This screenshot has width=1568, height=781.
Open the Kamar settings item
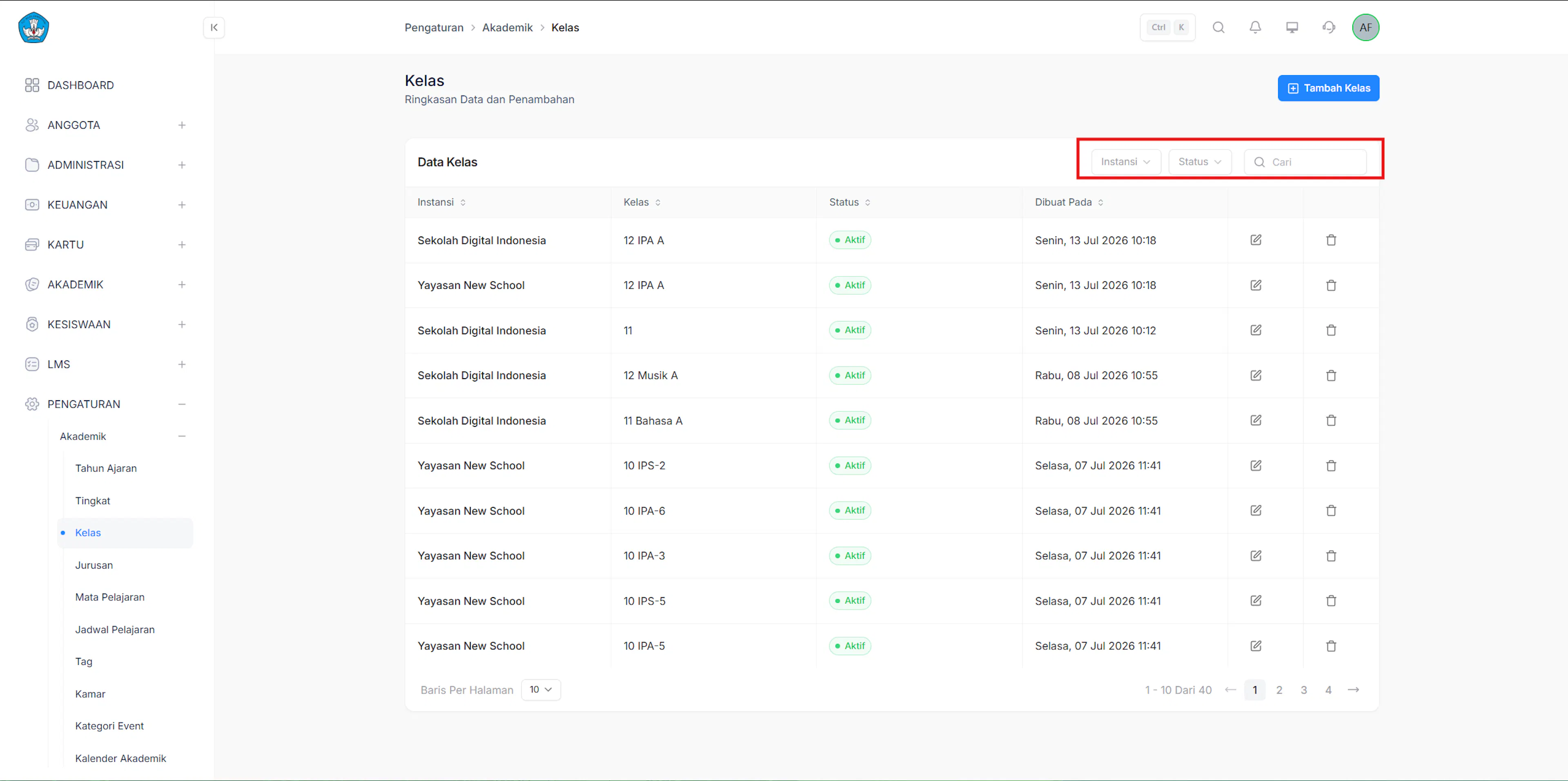(x=90, y=694)
